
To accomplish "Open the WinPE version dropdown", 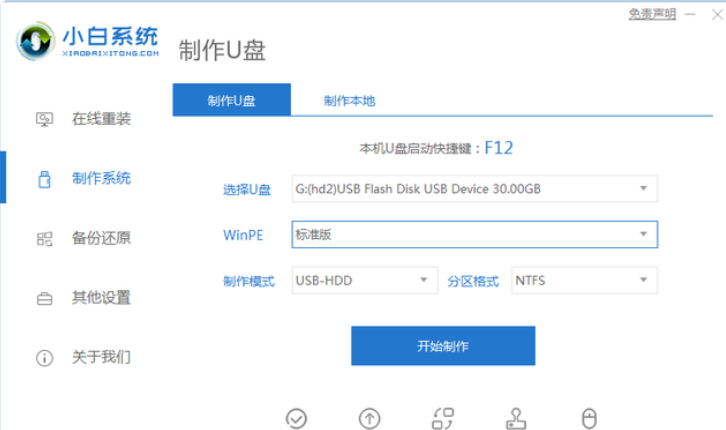I will 643,234.
